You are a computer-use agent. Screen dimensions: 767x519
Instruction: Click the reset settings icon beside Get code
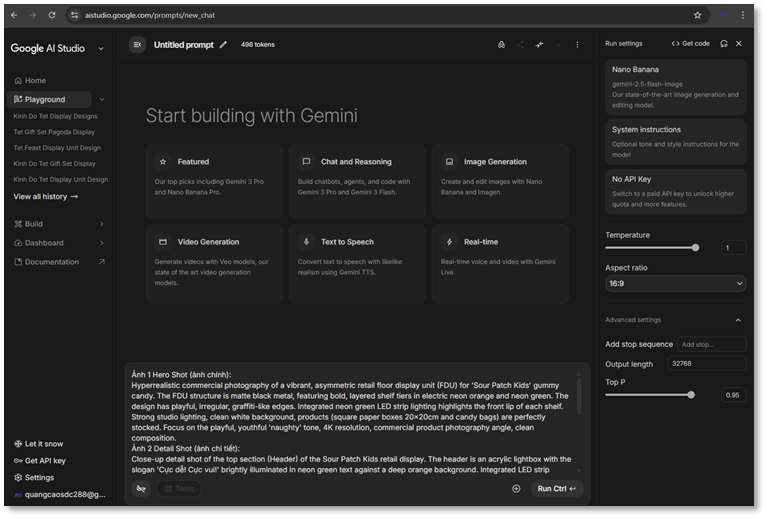(723, 44)
